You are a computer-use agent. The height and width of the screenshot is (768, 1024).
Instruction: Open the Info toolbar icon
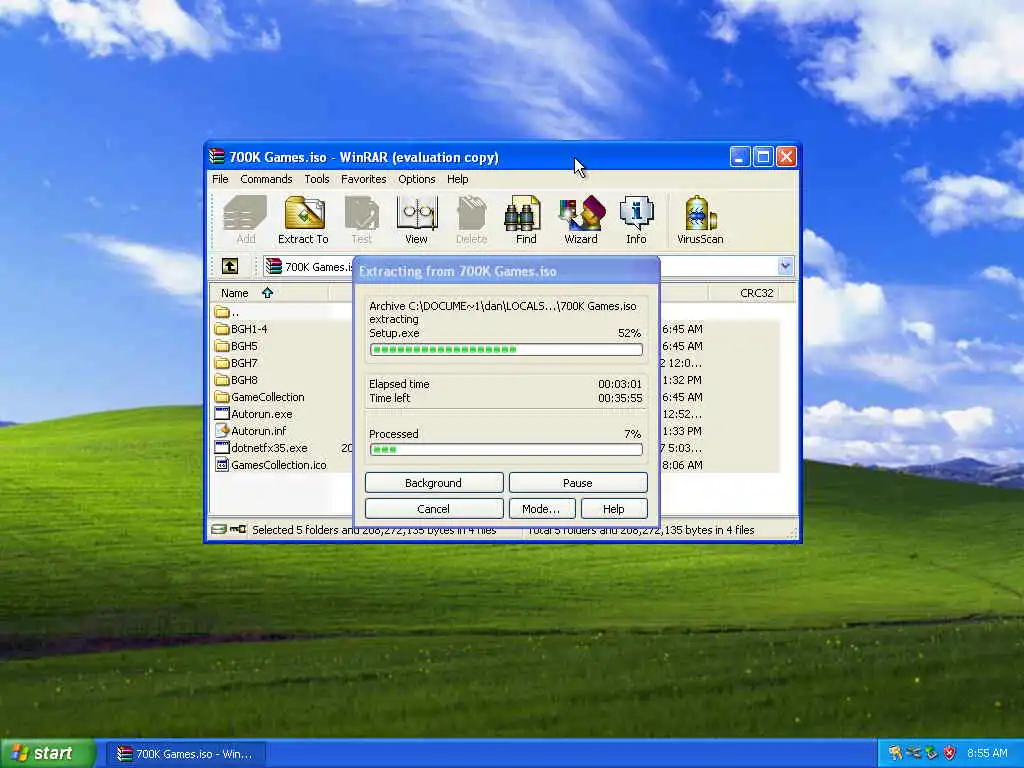(x=636, y=220)
